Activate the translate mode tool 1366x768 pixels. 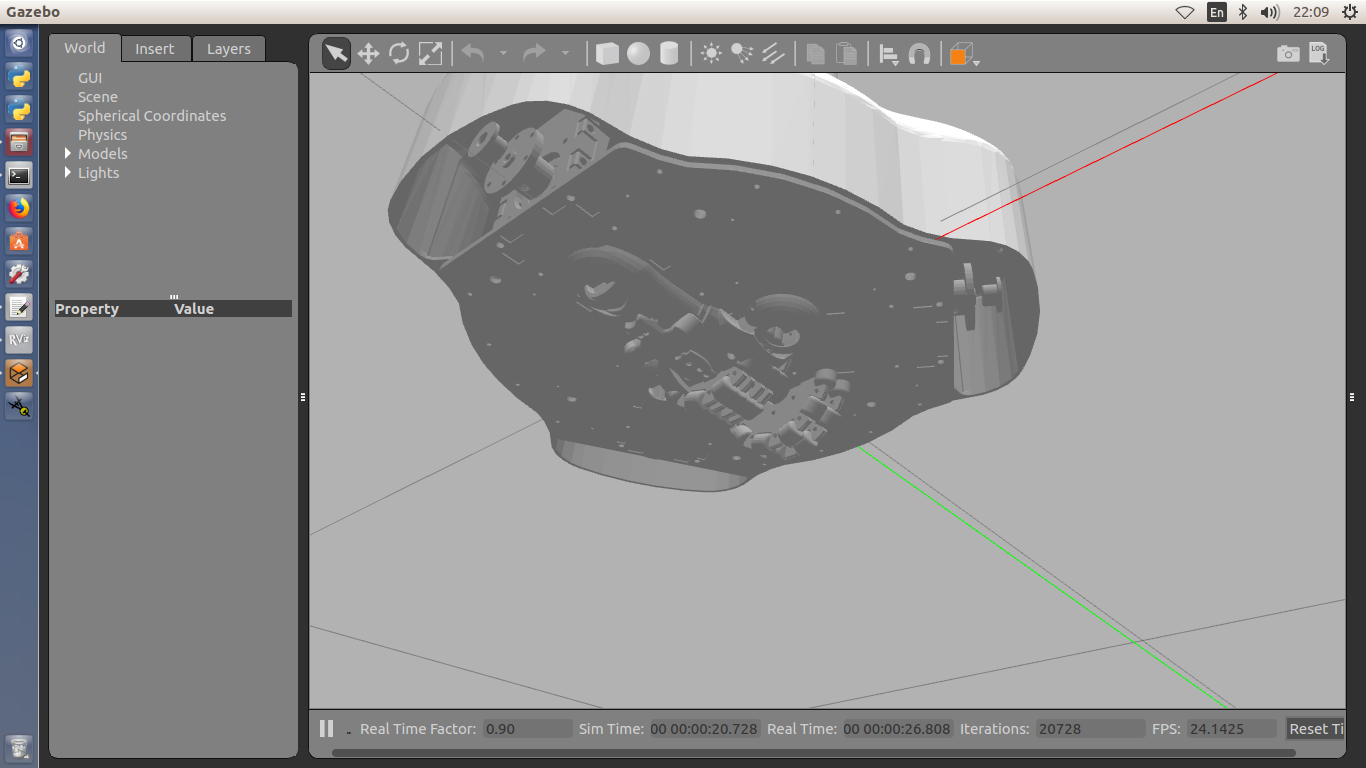click(368, 53)
